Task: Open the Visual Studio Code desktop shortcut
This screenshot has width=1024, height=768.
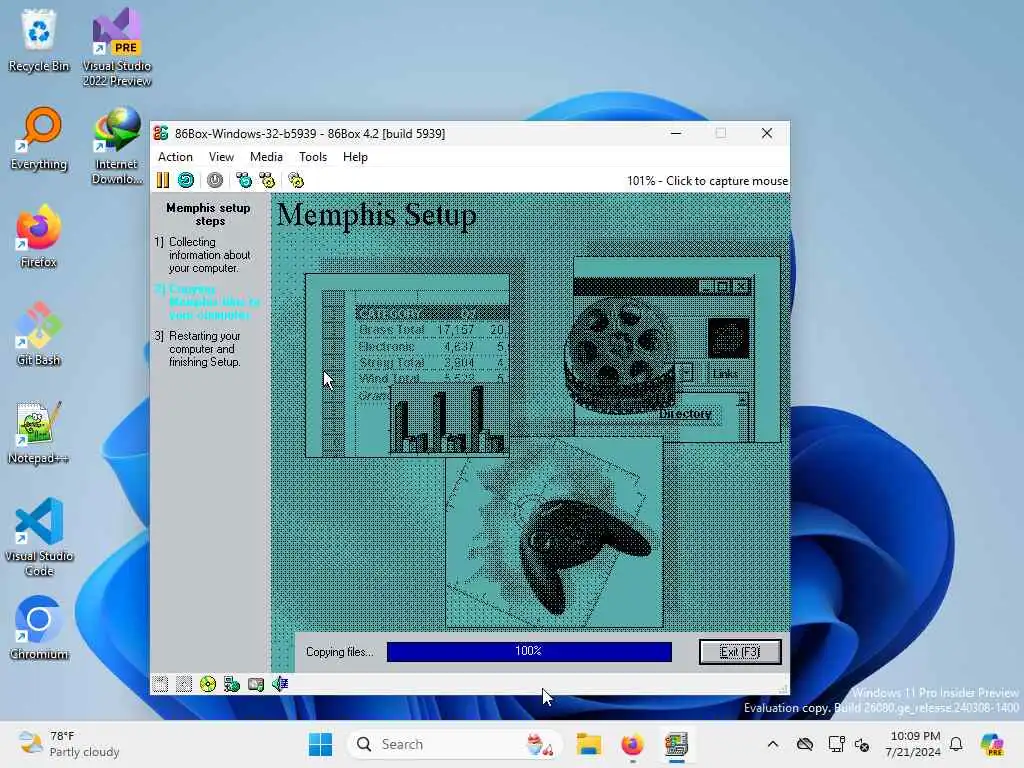Action: 39,537
